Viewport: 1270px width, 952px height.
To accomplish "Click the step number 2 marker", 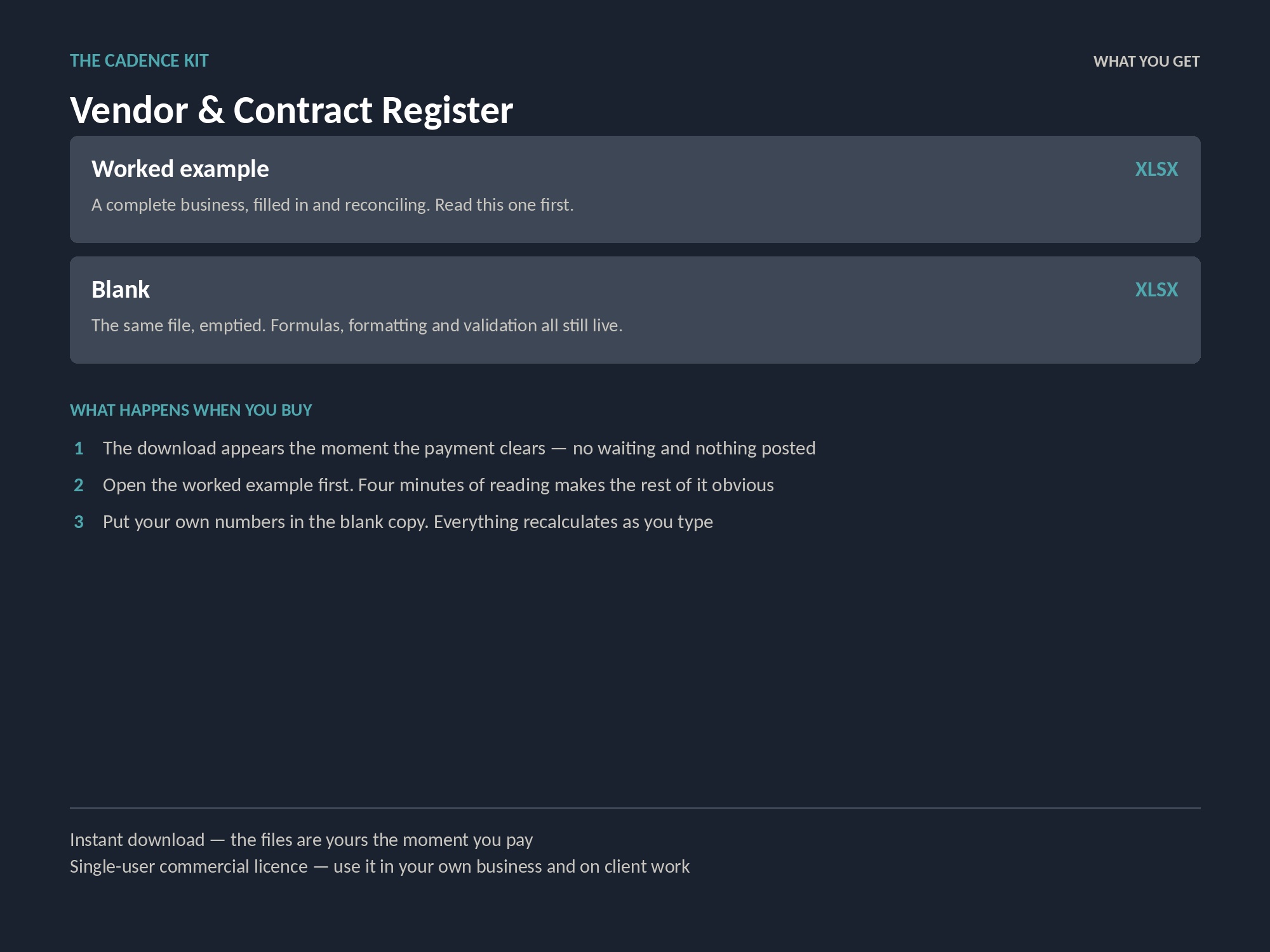I will click(x=79, y=486).
